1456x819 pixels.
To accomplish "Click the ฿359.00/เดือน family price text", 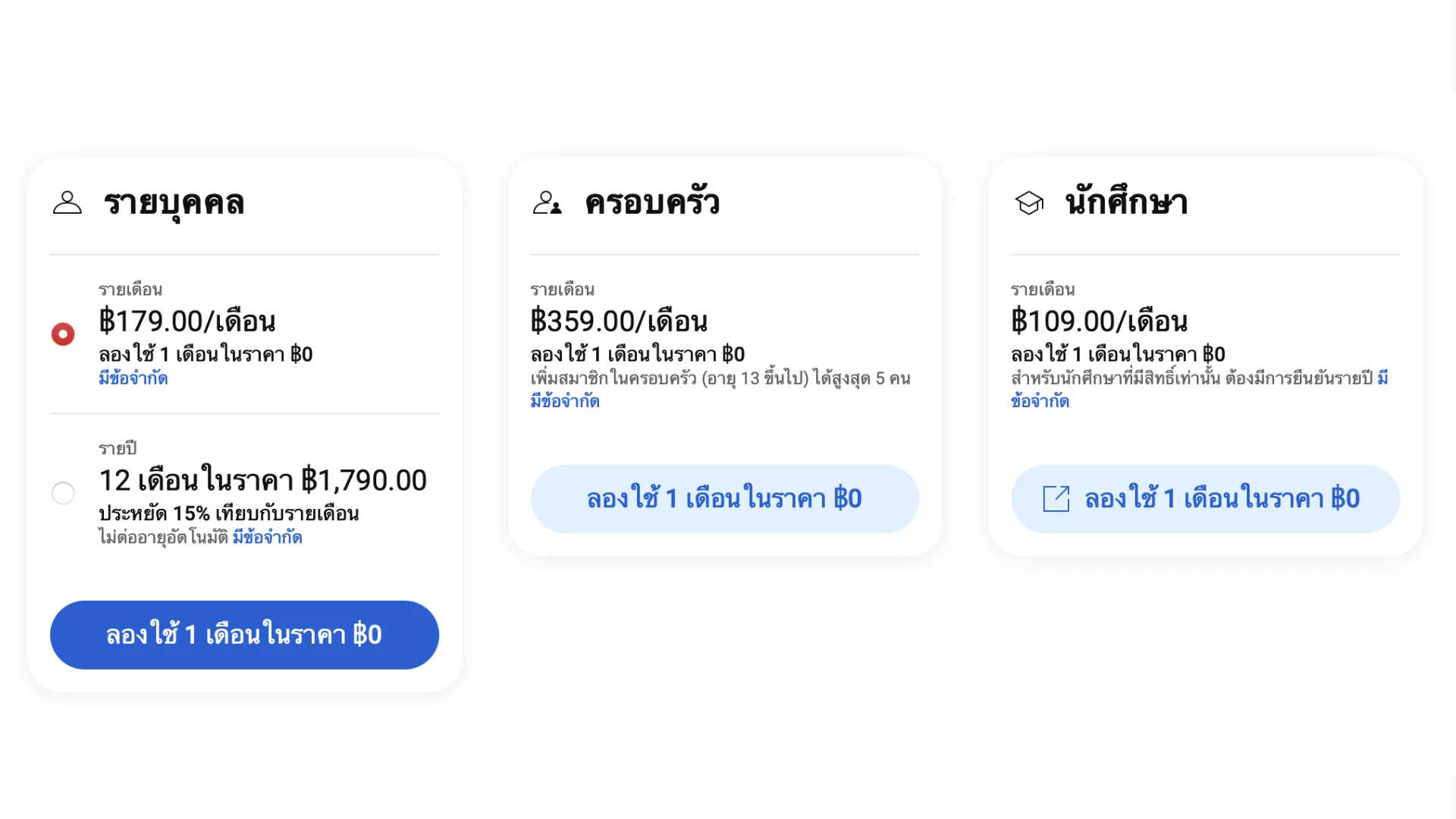I will point(619,322).
